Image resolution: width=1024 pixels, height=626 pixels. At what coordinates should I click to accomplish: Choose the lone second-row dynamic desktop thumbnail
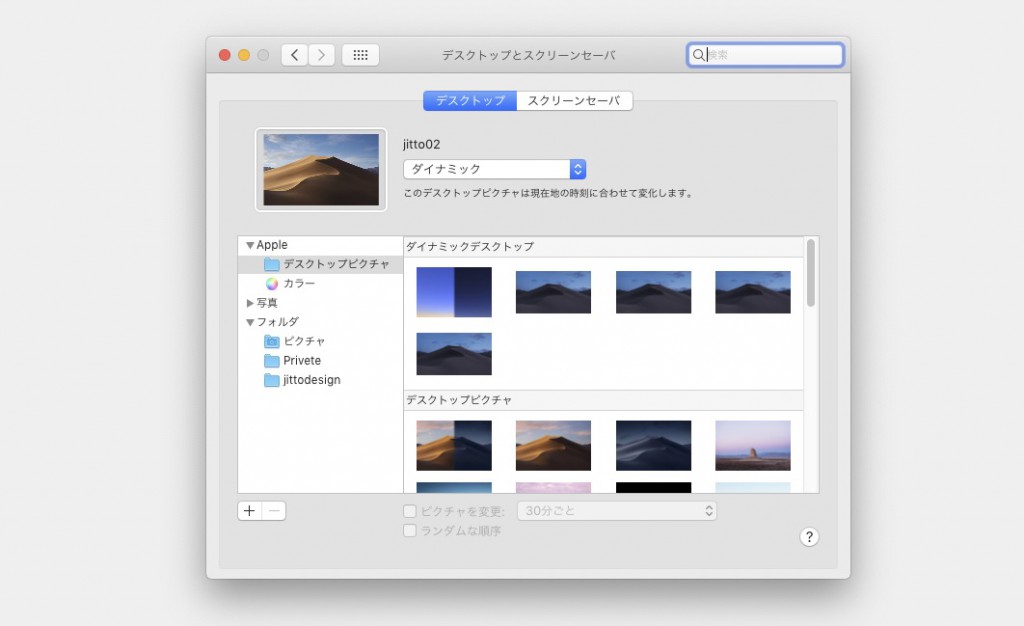click(454, 354)
